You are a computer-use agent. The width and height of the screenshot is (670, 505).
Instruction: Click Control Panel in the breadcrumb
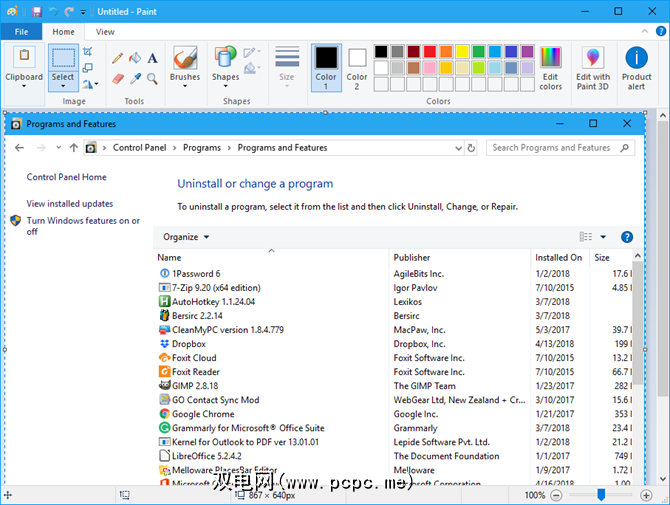click(139, 148)
